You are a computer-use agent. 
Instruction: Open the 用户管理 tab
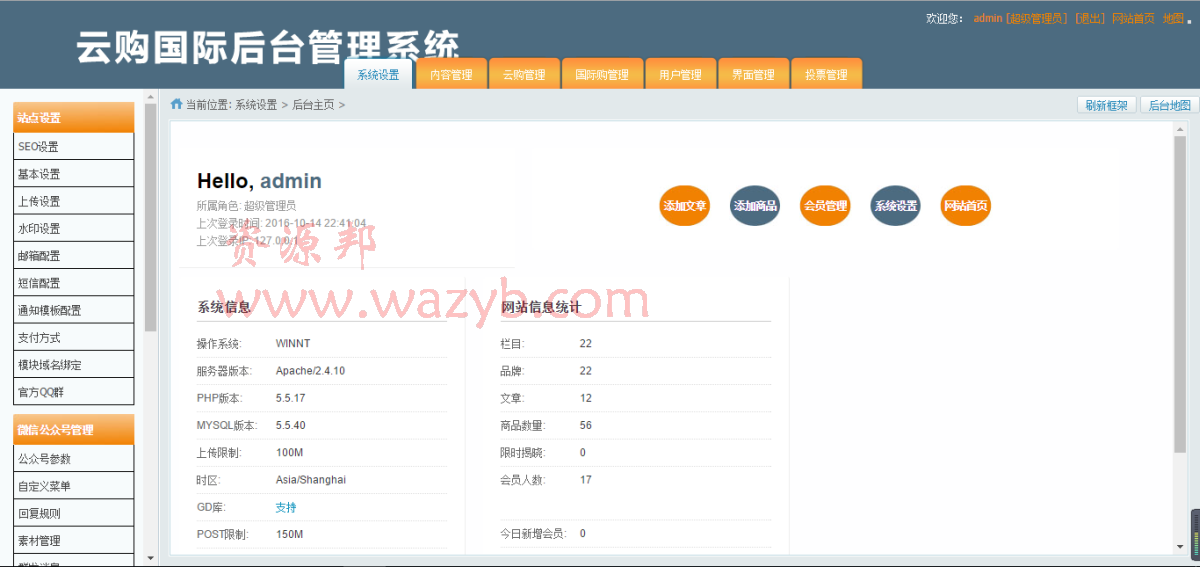click(x=680, y=75)
